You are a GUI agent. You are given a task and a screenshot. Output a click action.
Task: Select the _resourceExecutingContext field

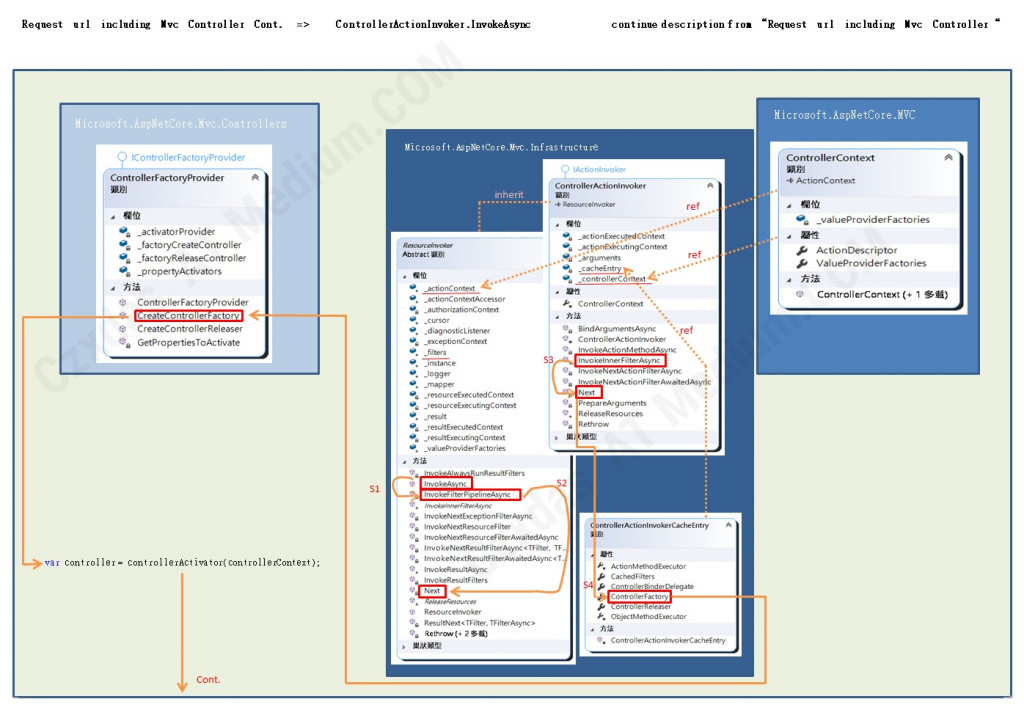pos(470,406)
